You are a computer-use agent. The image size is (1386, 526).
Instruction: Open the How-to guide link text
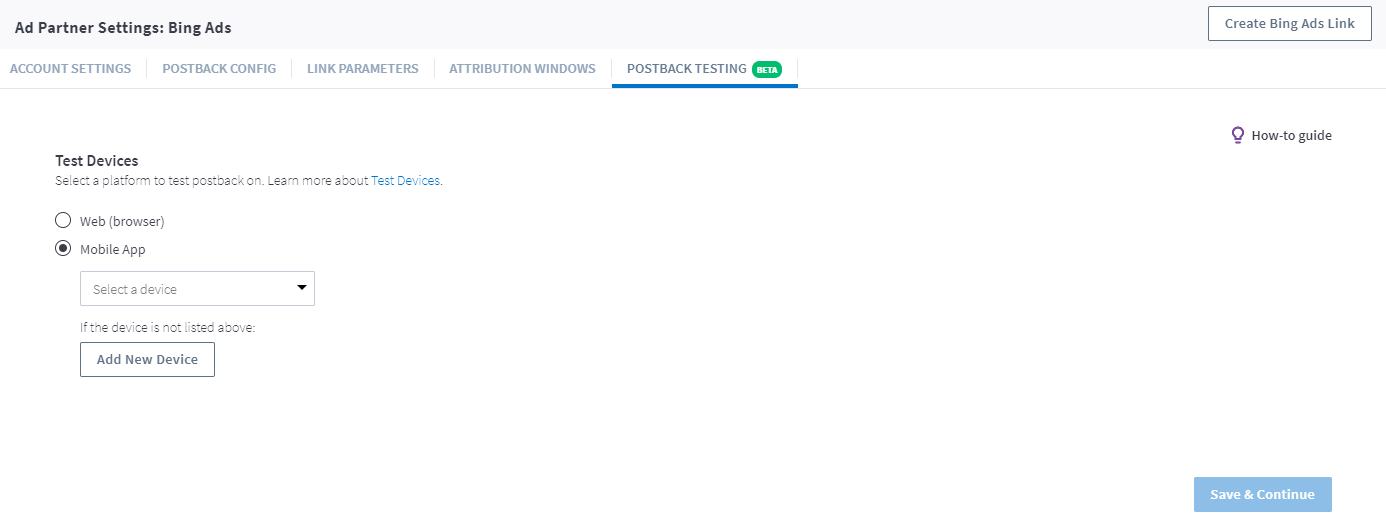[x=1291, y=135]
